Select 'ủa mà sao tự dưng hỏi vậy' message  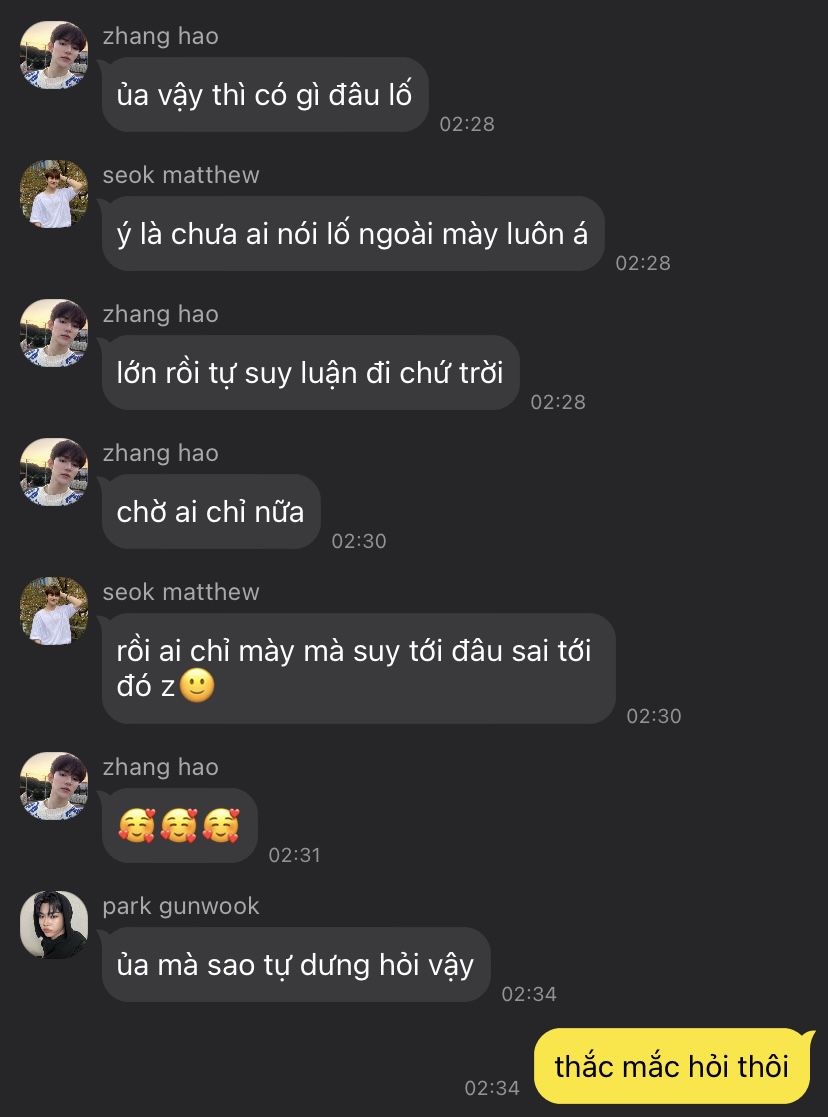[x=296, y=965]
